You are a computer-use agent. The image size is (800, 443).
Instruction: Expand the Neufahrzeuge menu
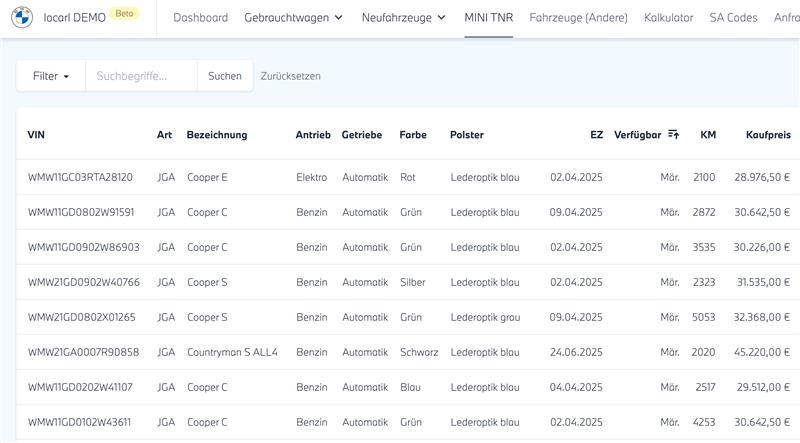click(404, 17)
